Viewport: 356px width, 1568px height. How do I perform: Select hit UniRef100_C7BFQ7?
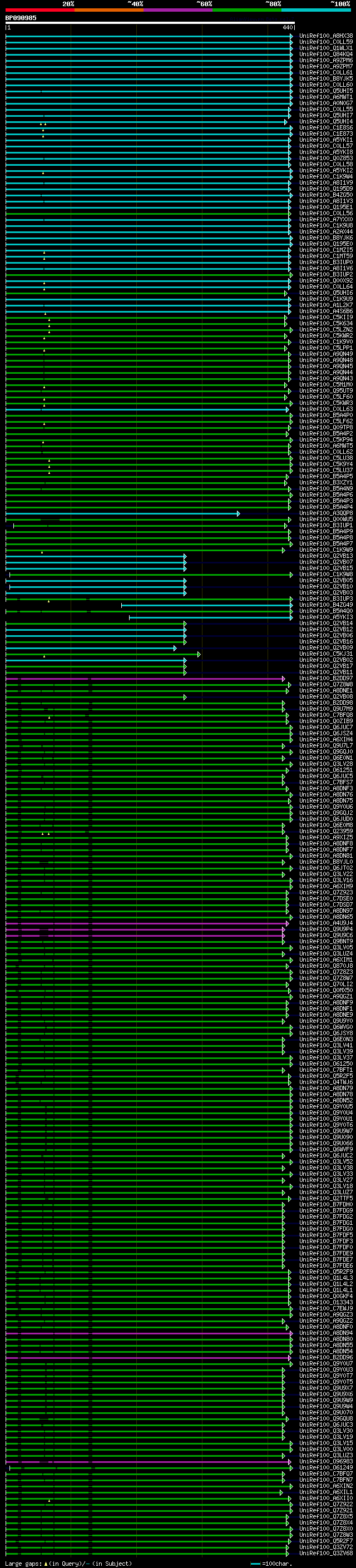point(326,1473)
